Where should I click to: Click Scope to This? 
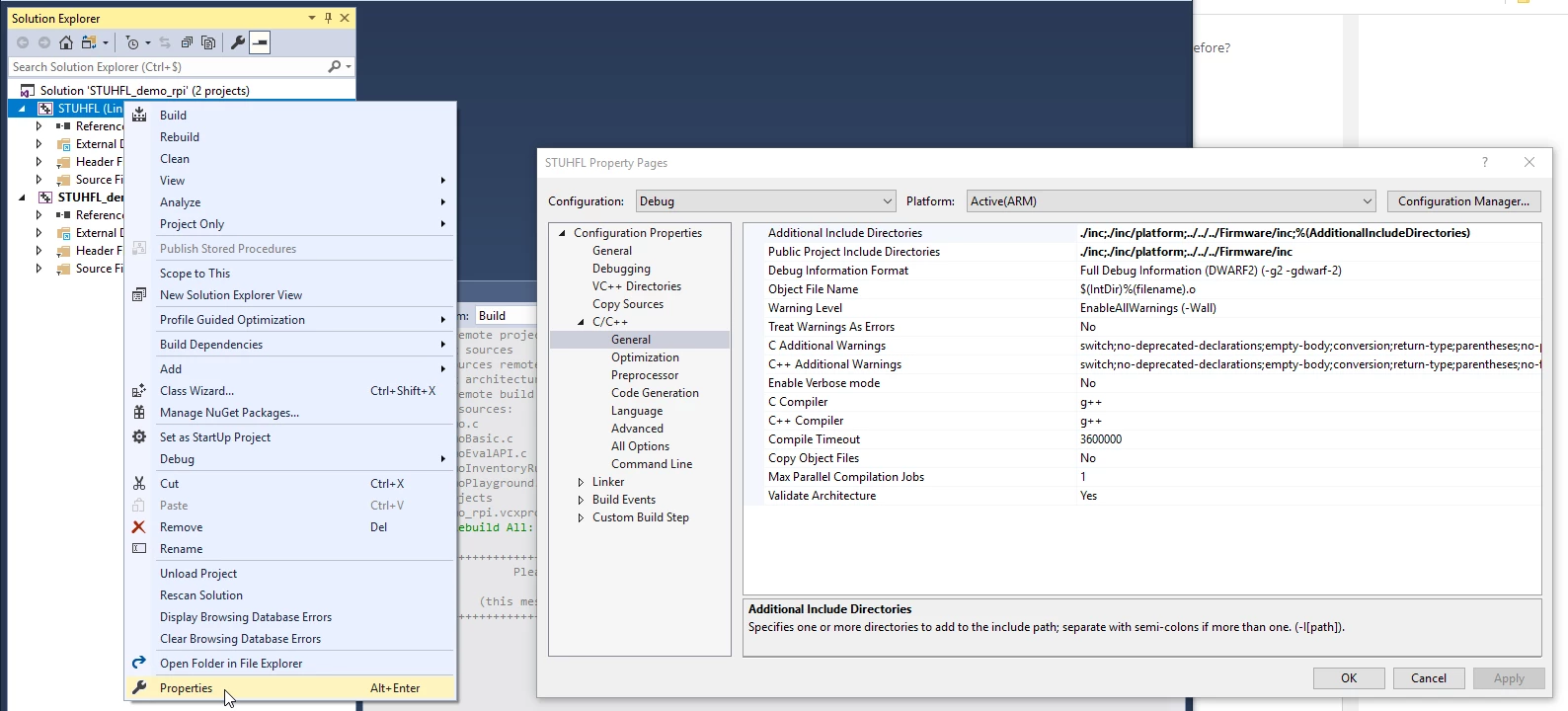pos(290,274)
